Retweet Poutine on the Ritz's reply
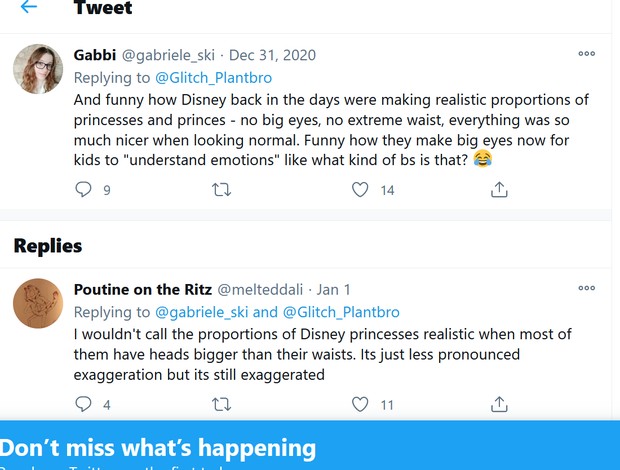620x470 pixels. coord(222,404)
